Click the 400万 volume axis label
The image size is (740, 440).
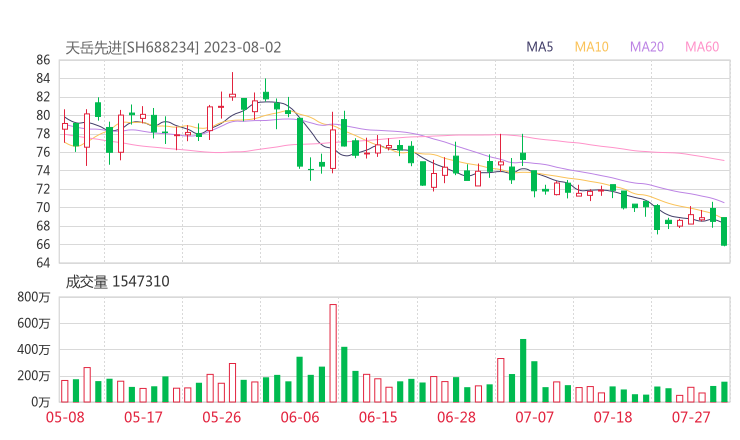click(x=34, y=350)
